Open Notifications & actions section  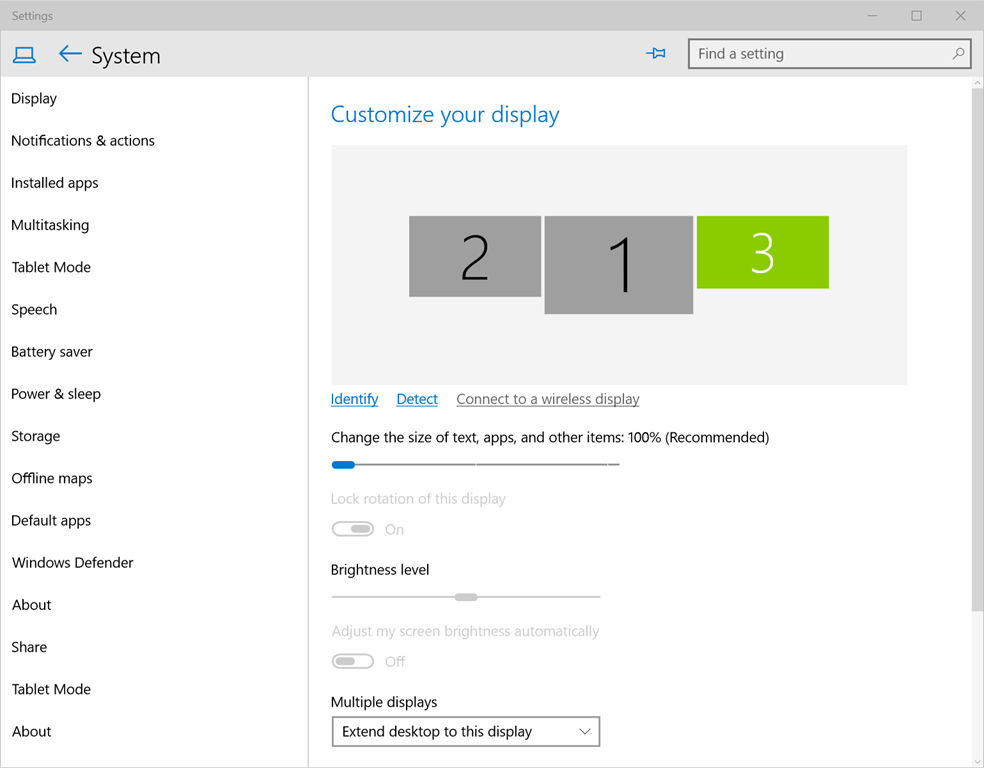click(x=83, y=141)
